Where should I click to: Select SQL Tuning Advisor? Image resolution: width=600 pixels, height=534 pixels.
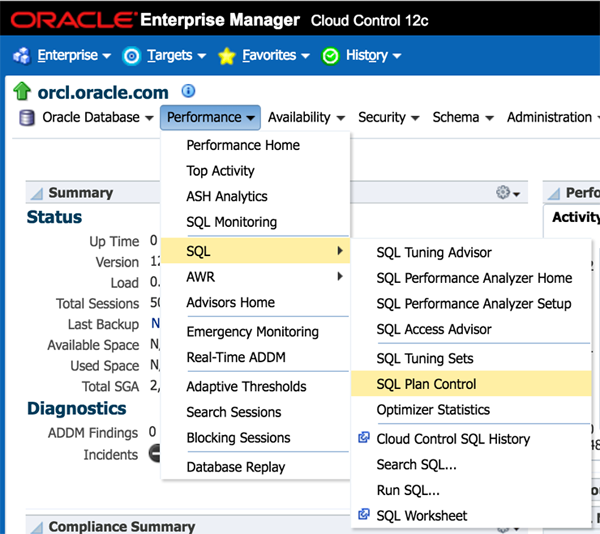point(434,252)
